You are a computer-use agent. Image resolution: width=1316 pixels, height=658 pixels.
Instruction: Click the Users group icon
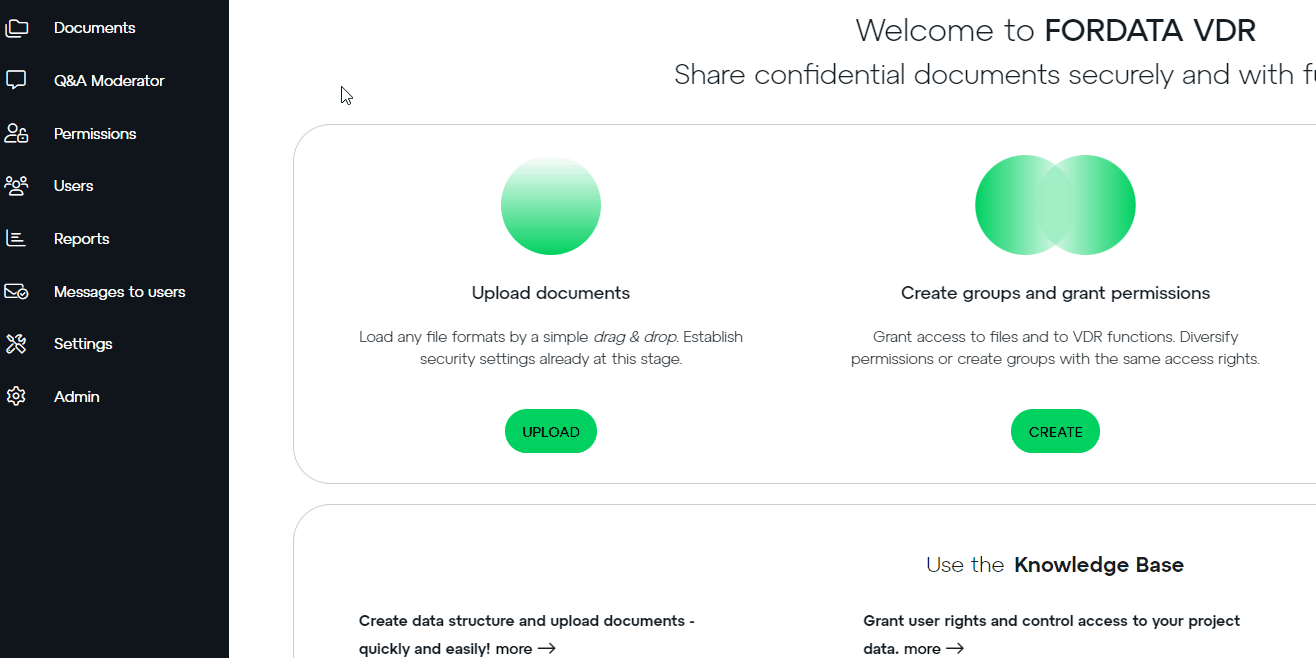(x=16, y=185)
